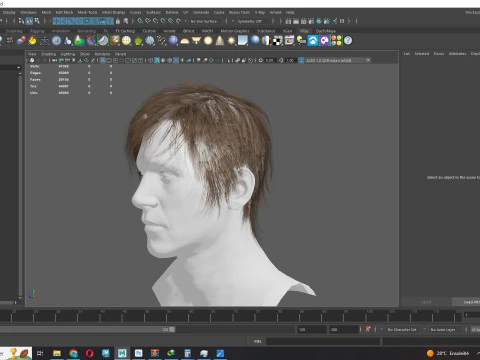This screenshot has width=480, height=360.
Task: Click the checkerboard shelf icon
Action: (277, 41)
